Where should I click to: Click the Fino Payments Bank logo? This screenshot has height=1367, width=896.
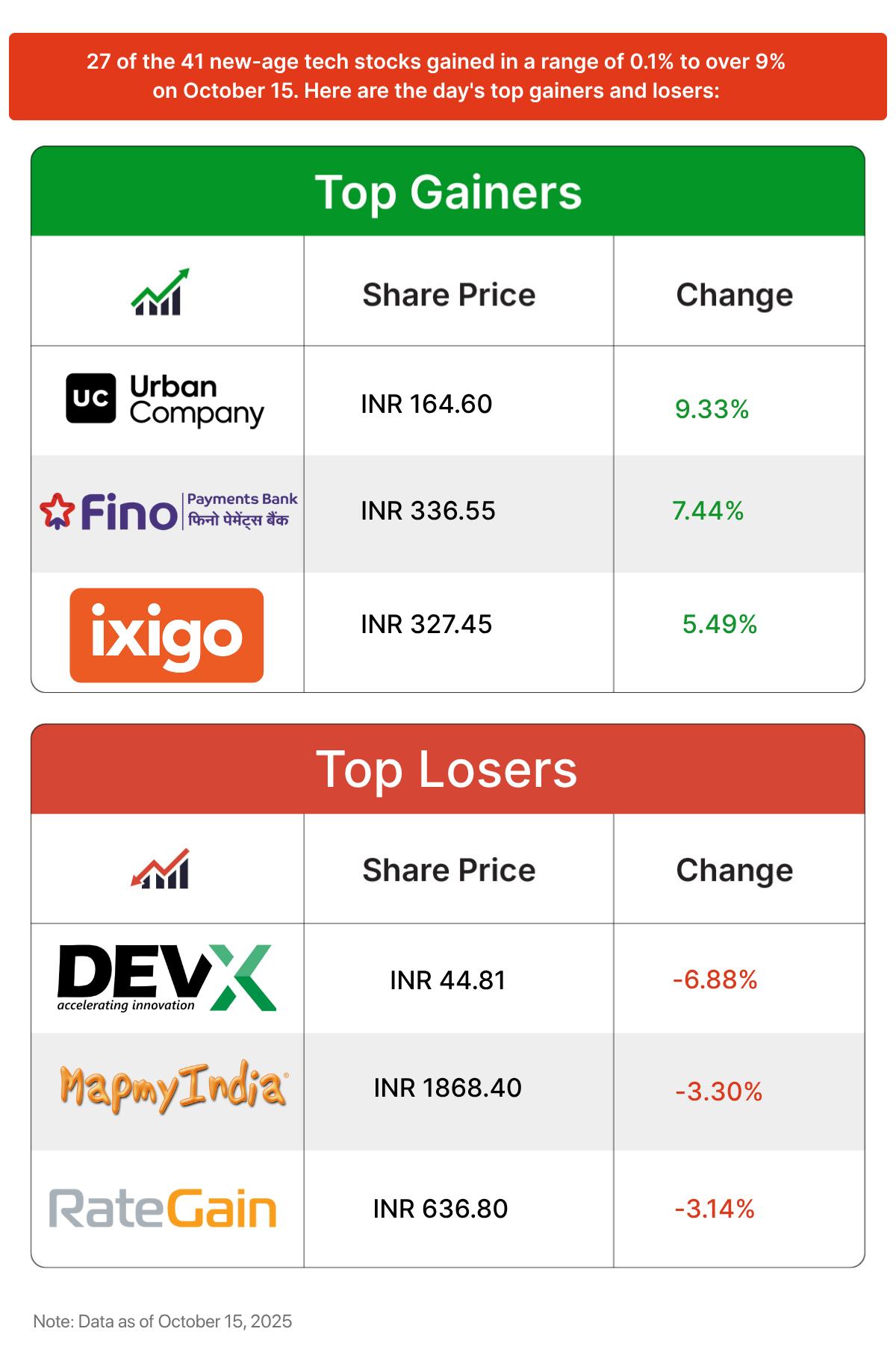(x=168, y=511)
